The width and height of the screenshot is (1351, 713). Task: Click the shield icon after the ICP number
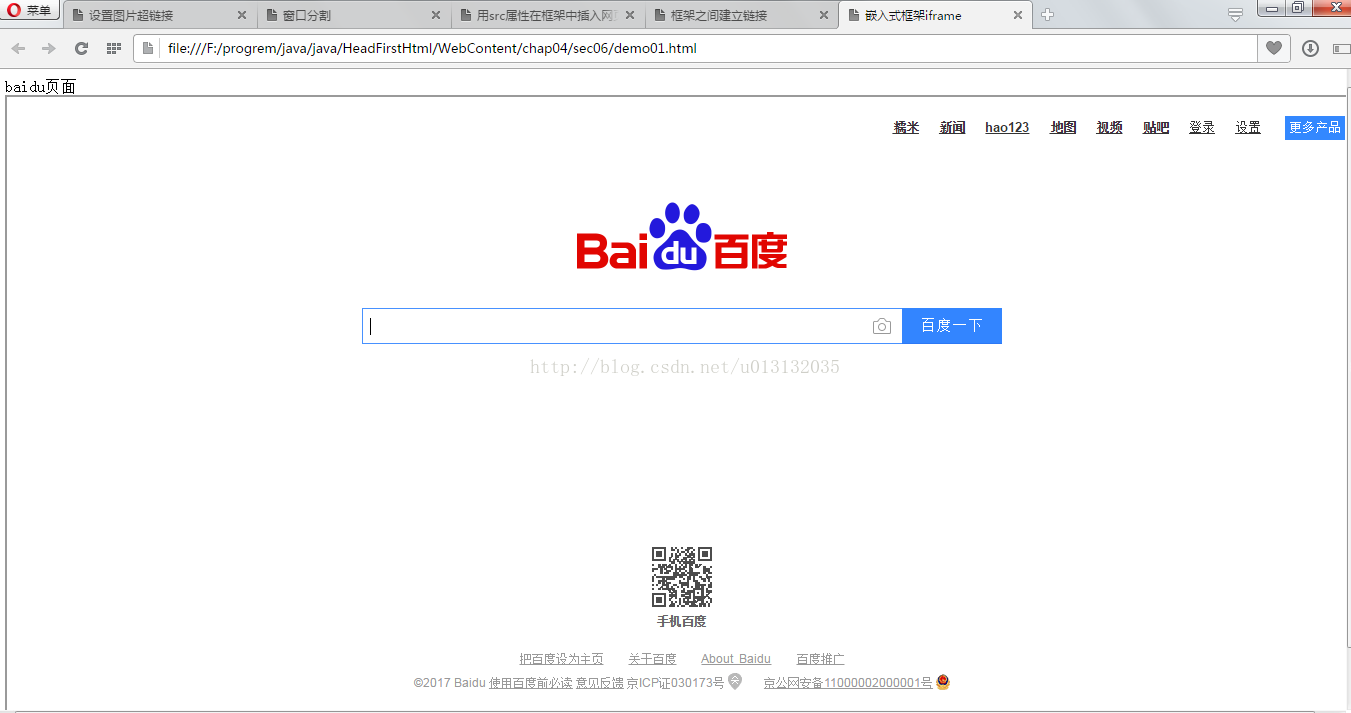735,682
